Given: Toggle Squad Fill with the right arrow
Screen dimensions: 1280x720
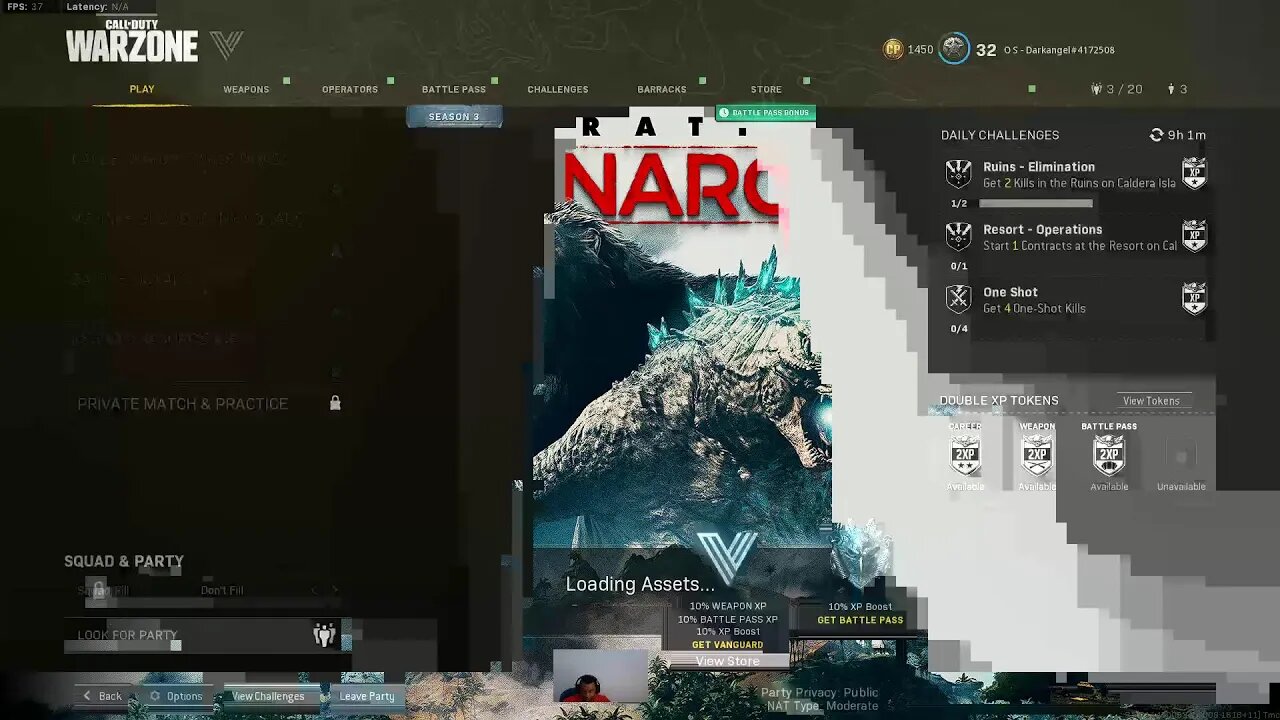Looking at the screenshot, I should [335, 590].
